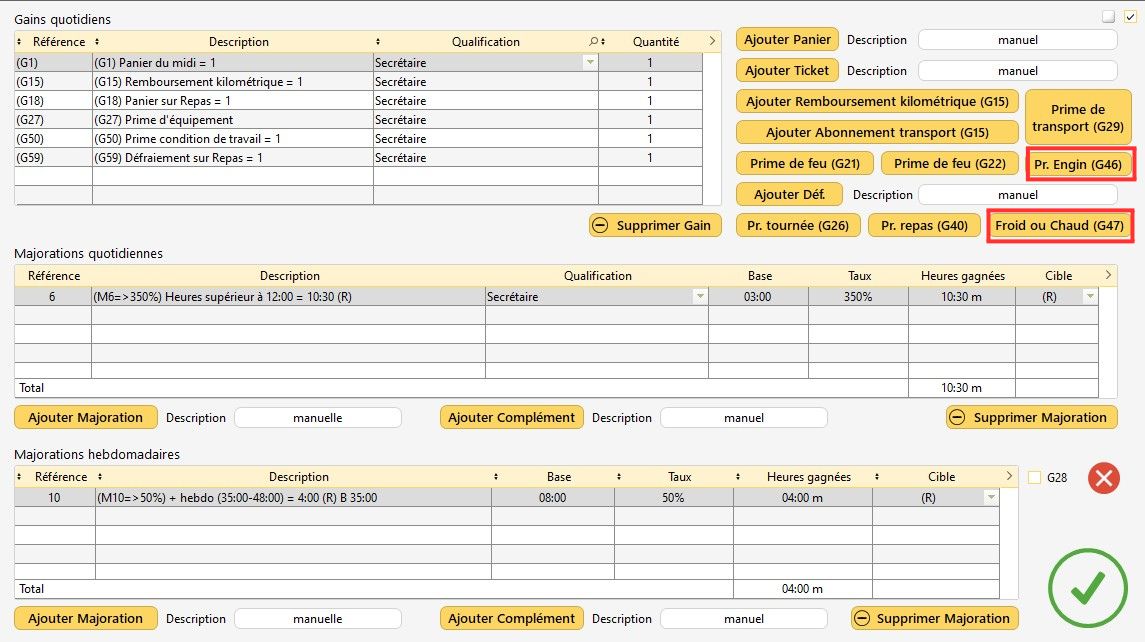Tick the empty checkbox in top-right corner
This screenshot has height=642, width=1145.
point(1108,16)
